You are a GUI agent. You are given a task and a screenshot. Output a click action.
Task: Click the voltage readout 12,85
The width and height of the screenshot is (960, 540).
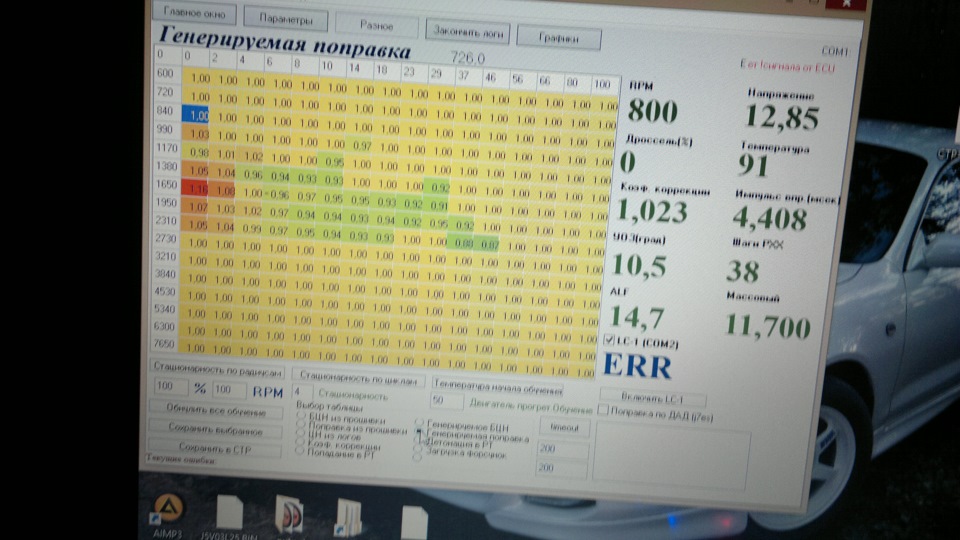point(782,117)
